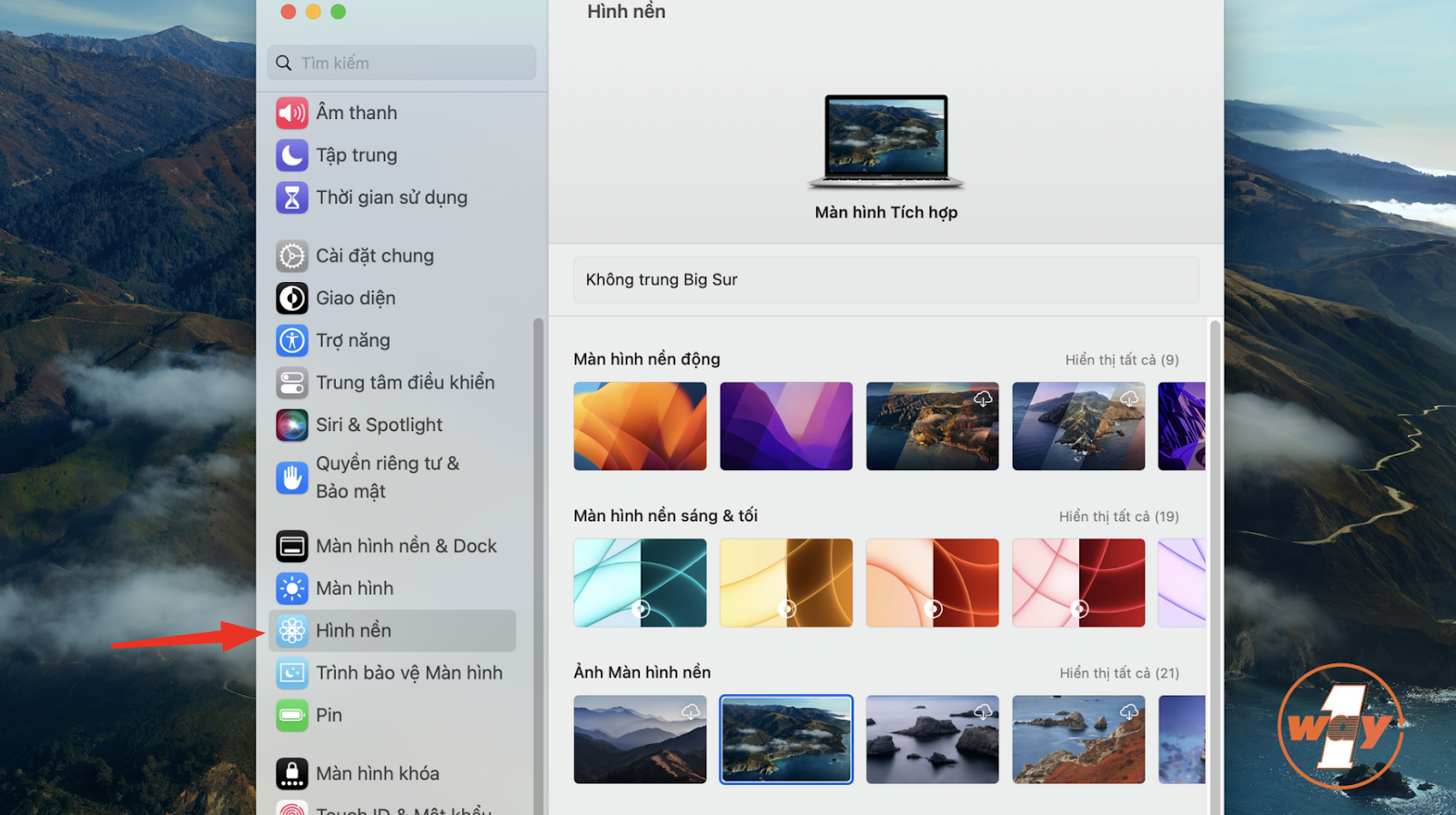Open the Không trung Big Sur dropdown
This screenshot has height=815, width=1456.
coord(885,279)
